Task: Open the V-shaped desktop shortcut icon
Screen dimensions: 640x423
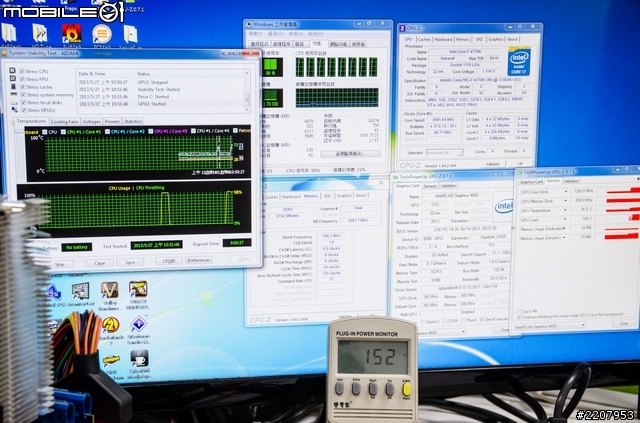Action: (109, 290)
